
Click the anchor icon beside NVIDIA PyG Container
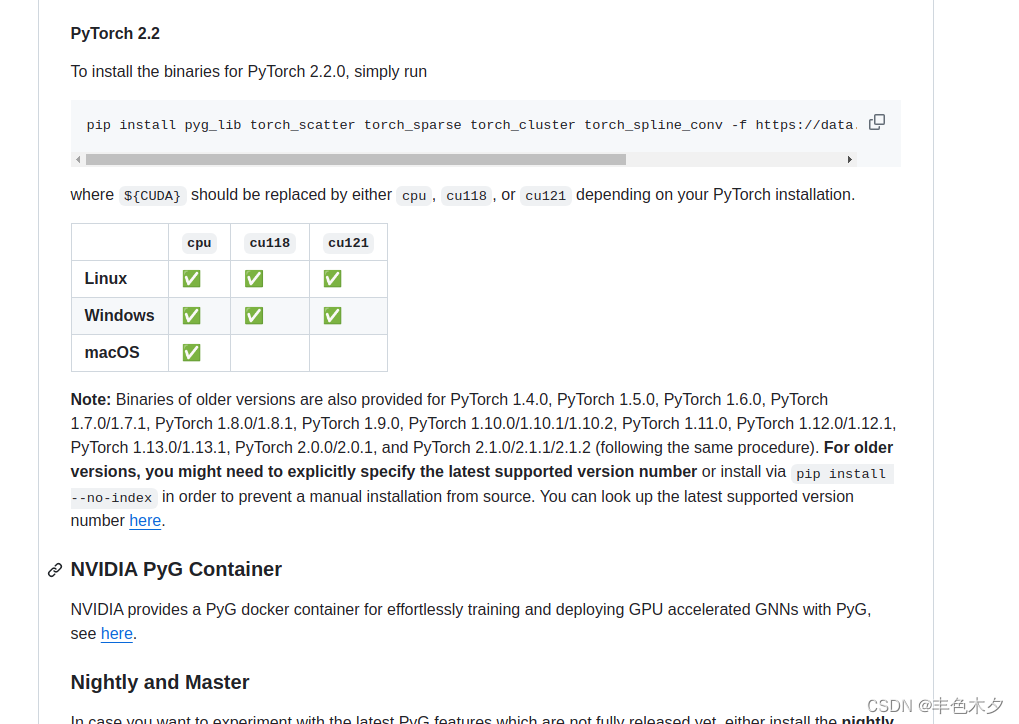click(x=54, y=570)
